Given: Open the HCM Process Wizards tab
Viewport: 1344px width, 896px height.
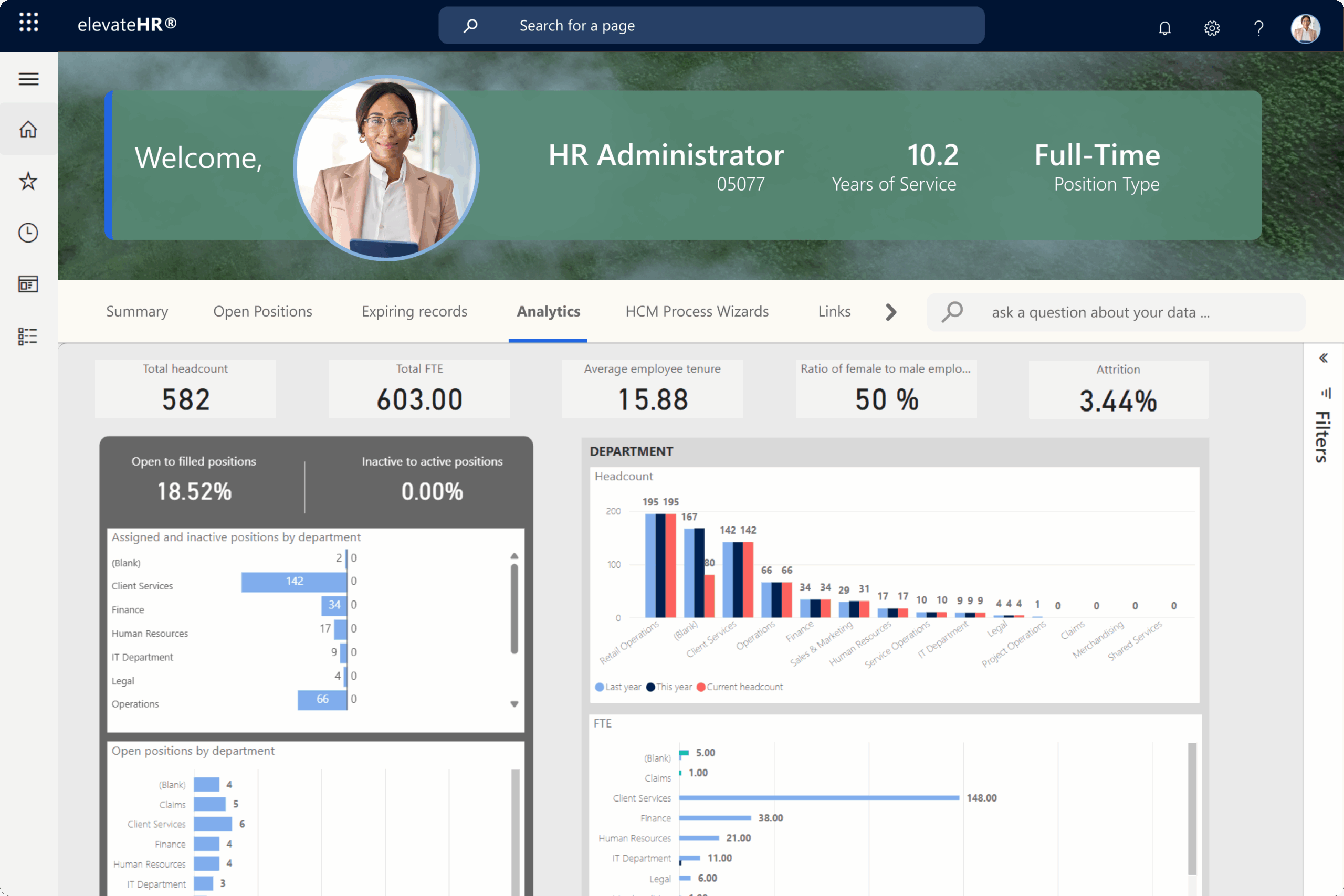Looking at the screenshot, I should click(x=697, y=311).
